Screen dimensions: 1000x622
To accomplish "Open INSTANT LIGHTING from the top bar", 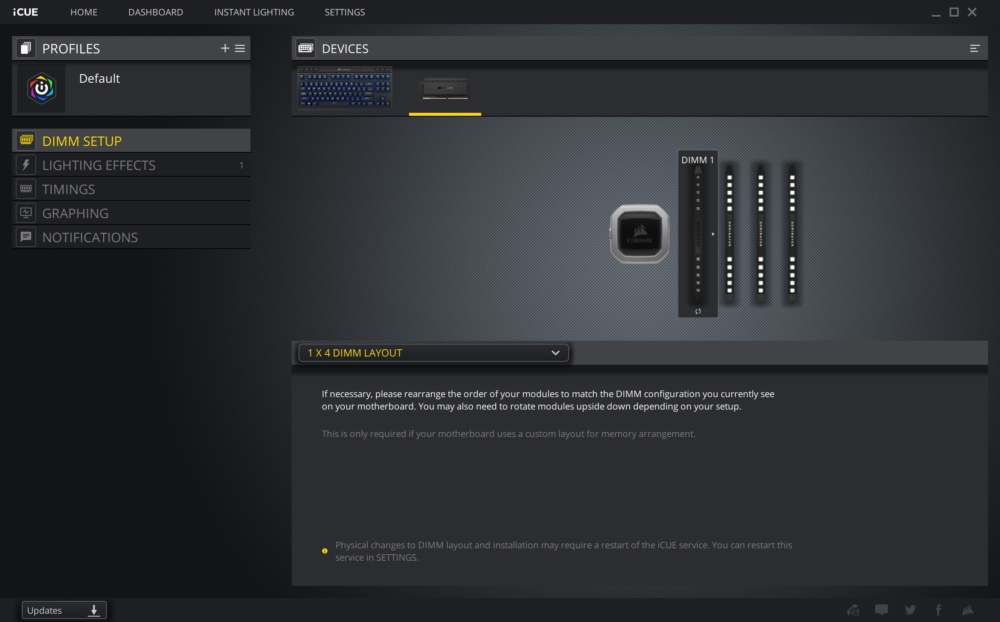I will tap(254, 12).
